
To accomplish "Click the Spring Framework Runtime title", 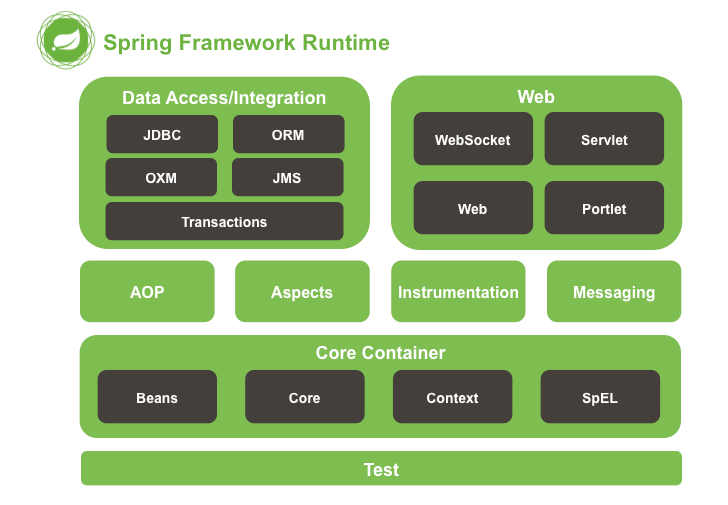I will 246,43.
